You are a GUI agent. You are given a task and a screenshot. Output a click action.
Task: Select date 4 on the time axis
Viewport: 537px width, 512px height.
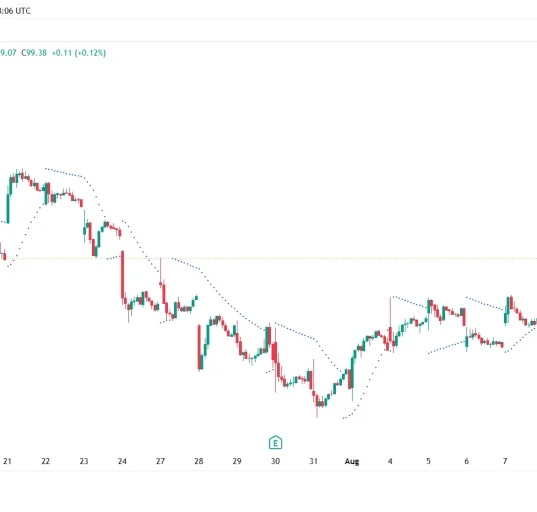tap(390, 461)
